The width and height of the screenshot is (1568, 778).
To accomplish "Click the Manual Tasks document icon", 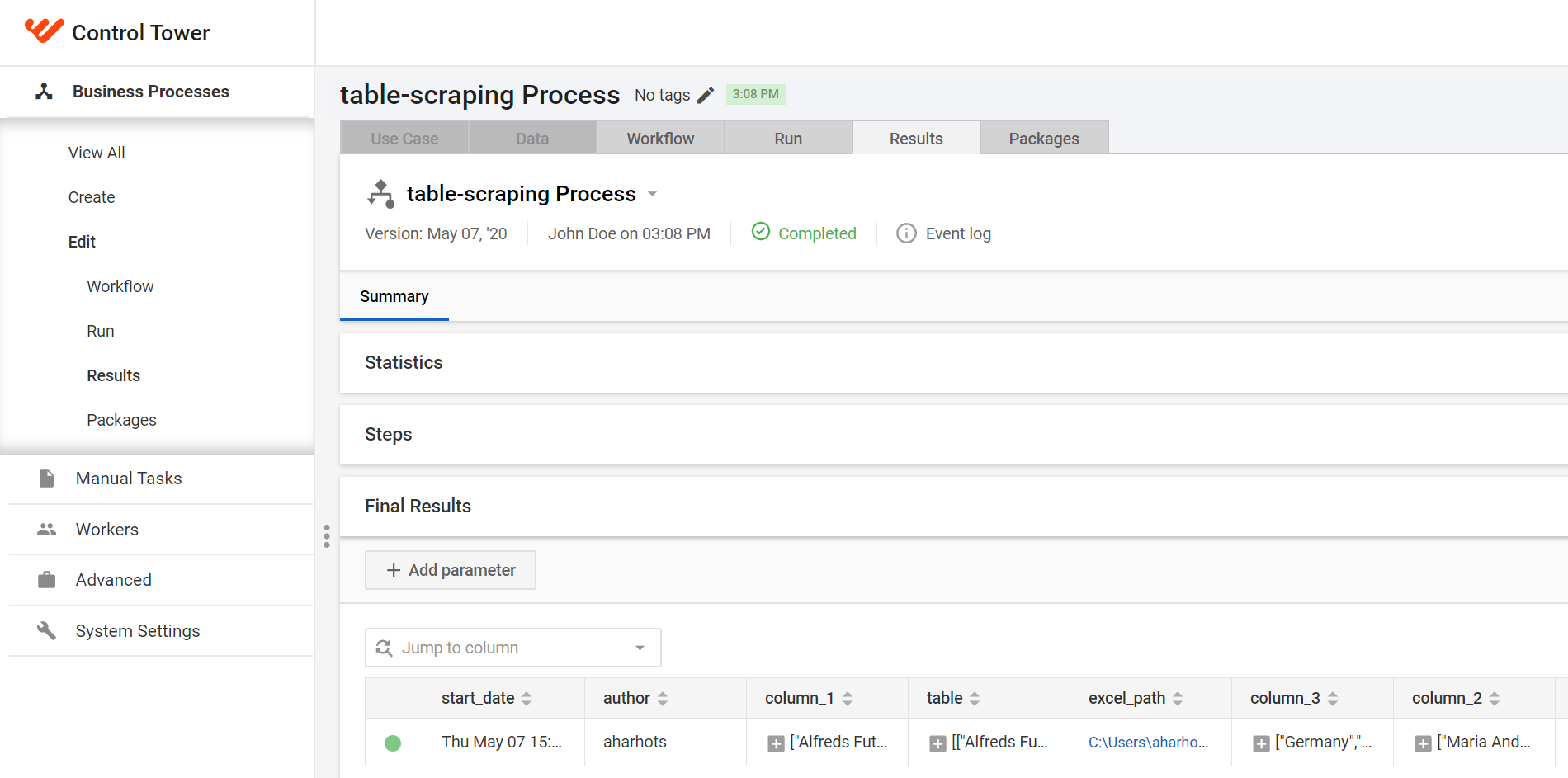I will 47,479.
